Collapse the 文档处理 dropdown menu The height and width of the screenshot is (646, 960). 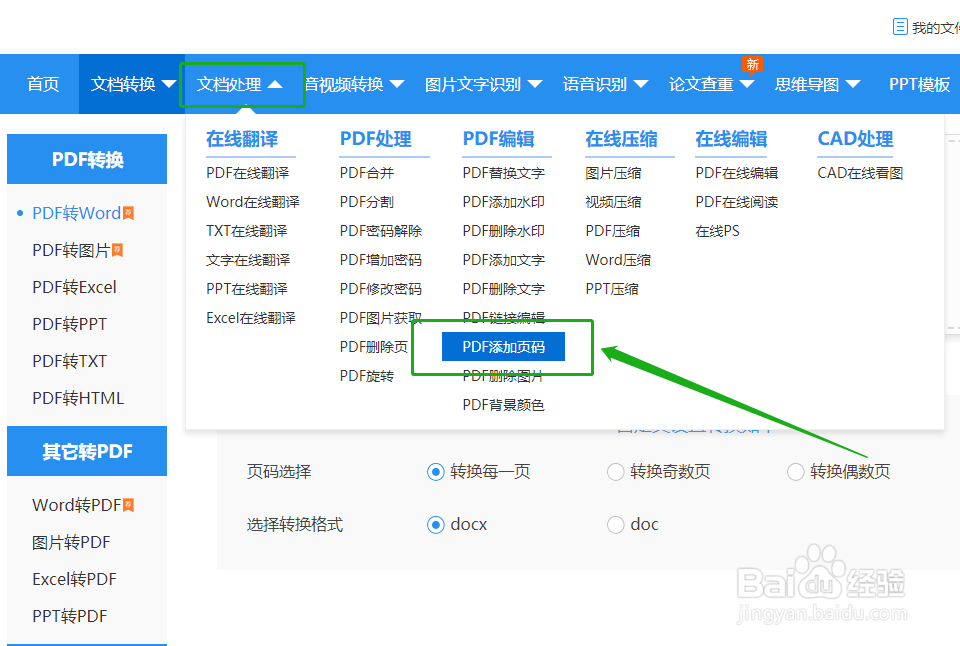tap(242, 84)
